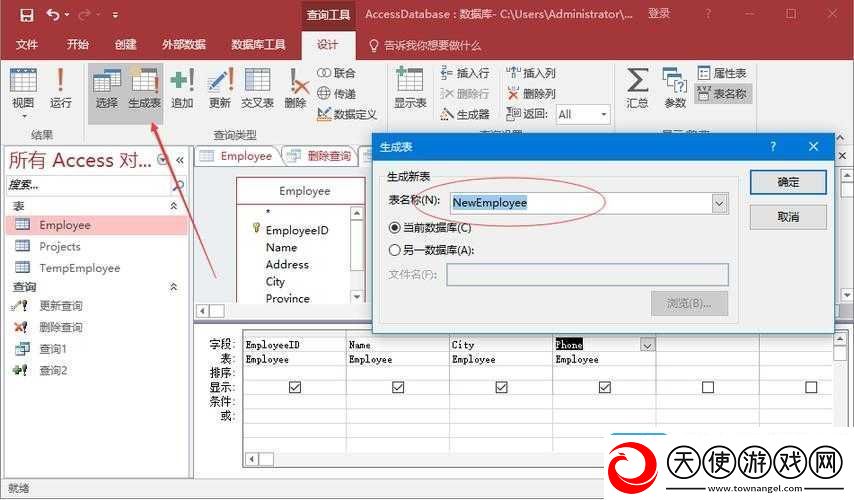Viewport: 854px width, 500px height.
Task: Open the Property Sheet (属性表)
Action: [x=722, y=73]
